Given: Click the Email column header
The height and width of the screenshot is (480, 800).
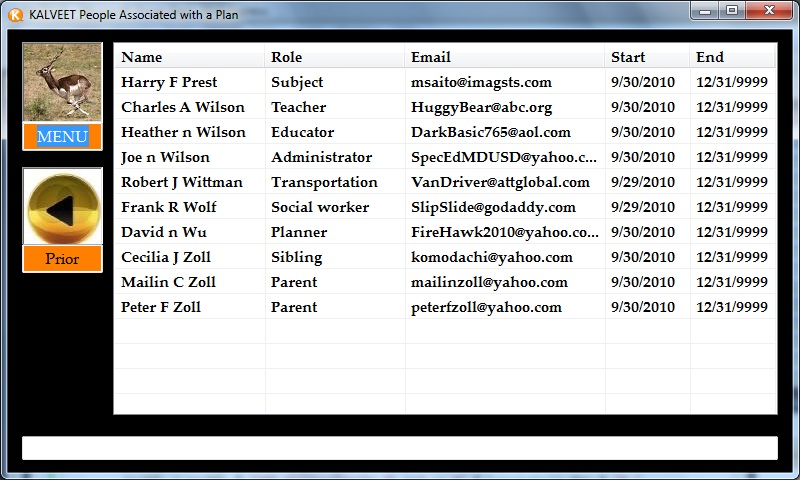Looking at the screenshot, I should (504, 57).
